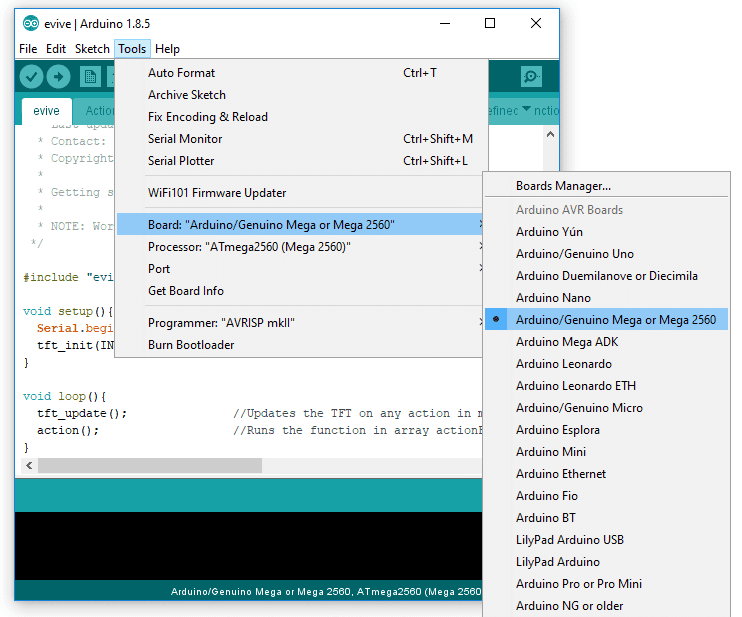This screenshot has width=742, height=617.
Task: Select Arduino Esplora board
Action: 606,430
